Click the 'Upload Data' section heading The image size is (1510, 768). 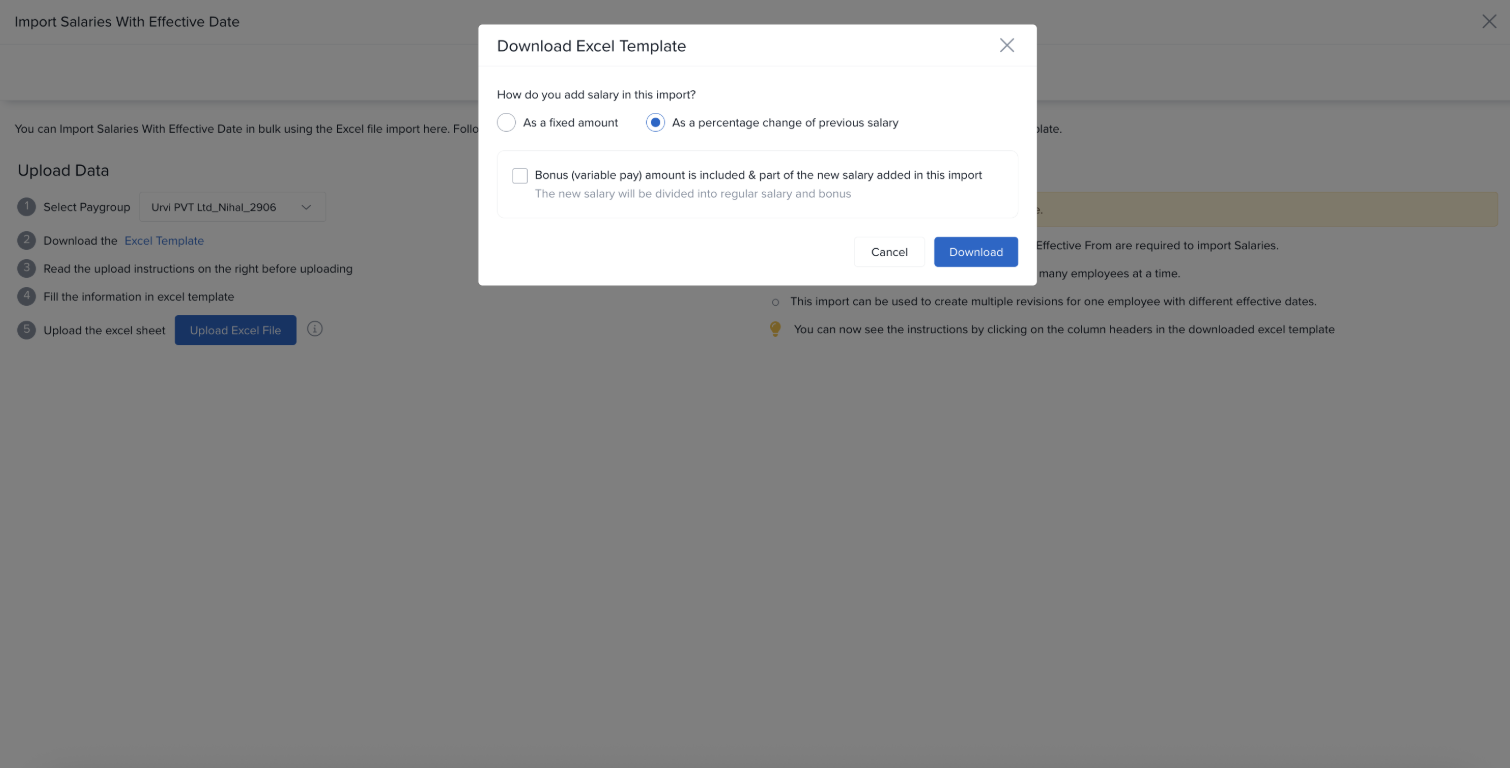[x=63, y=171]
